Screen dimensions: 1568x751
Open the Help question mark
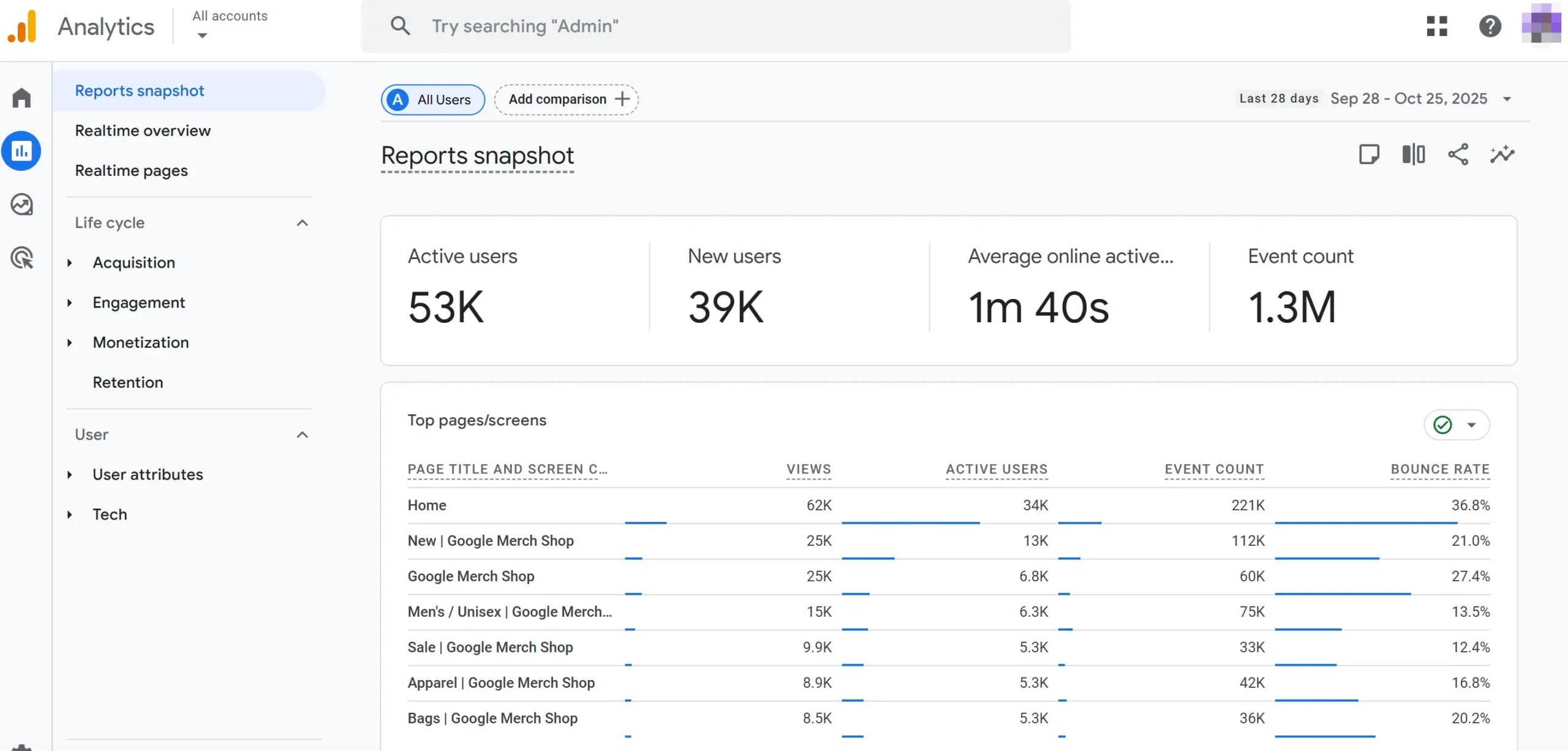pyautogui.click(x=1490, y=26)
